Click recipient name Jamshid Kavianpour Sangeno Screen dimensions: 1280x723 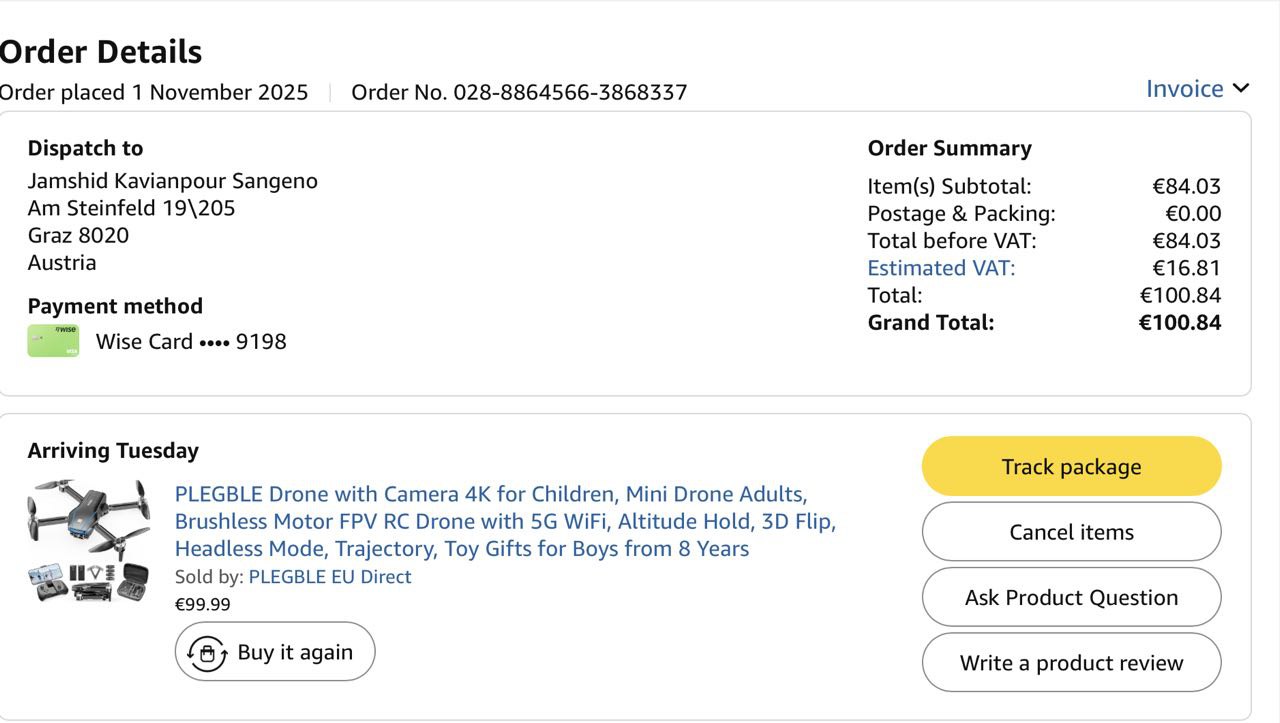pyautogui.click(x=172, y=181)
